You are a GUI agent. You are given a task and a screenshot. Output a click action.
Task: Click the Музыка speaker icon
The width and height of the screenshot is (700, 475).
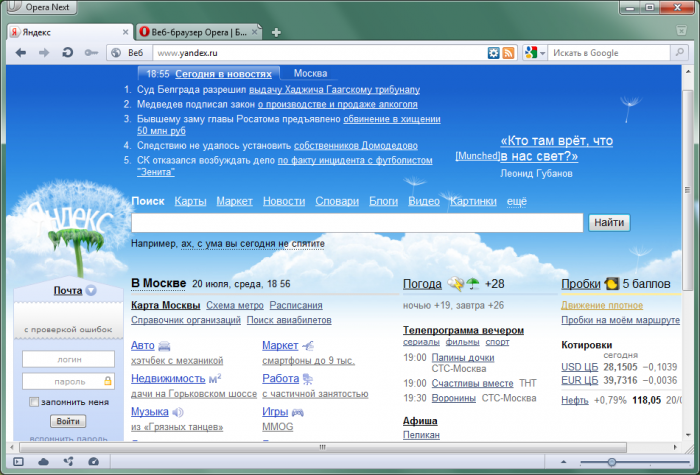click(178, 412)
